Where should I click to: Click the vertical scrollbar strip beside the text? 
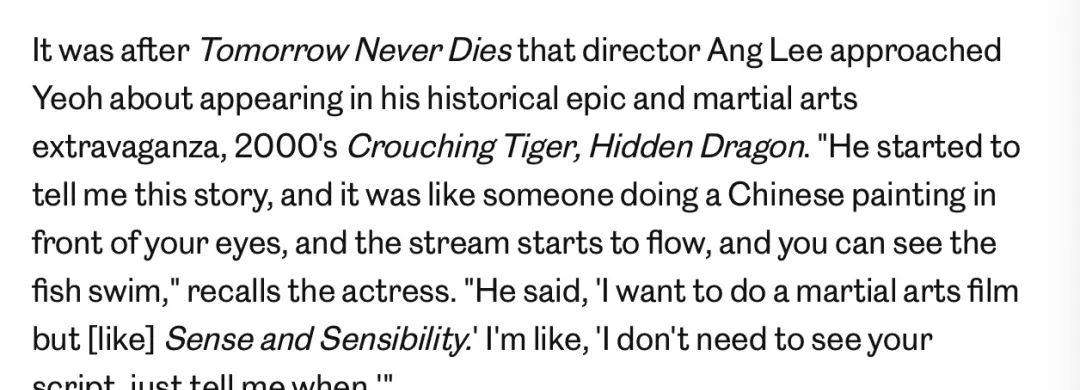click(x=1069, y=195)
